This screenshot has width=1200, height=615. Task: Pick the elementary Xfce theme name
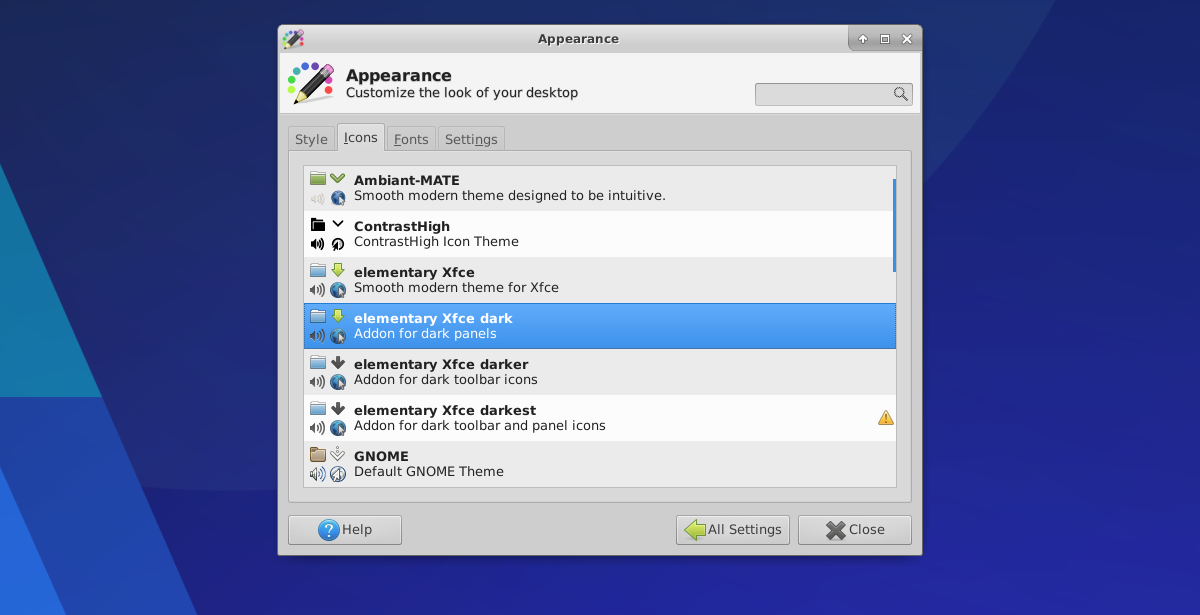414,272
